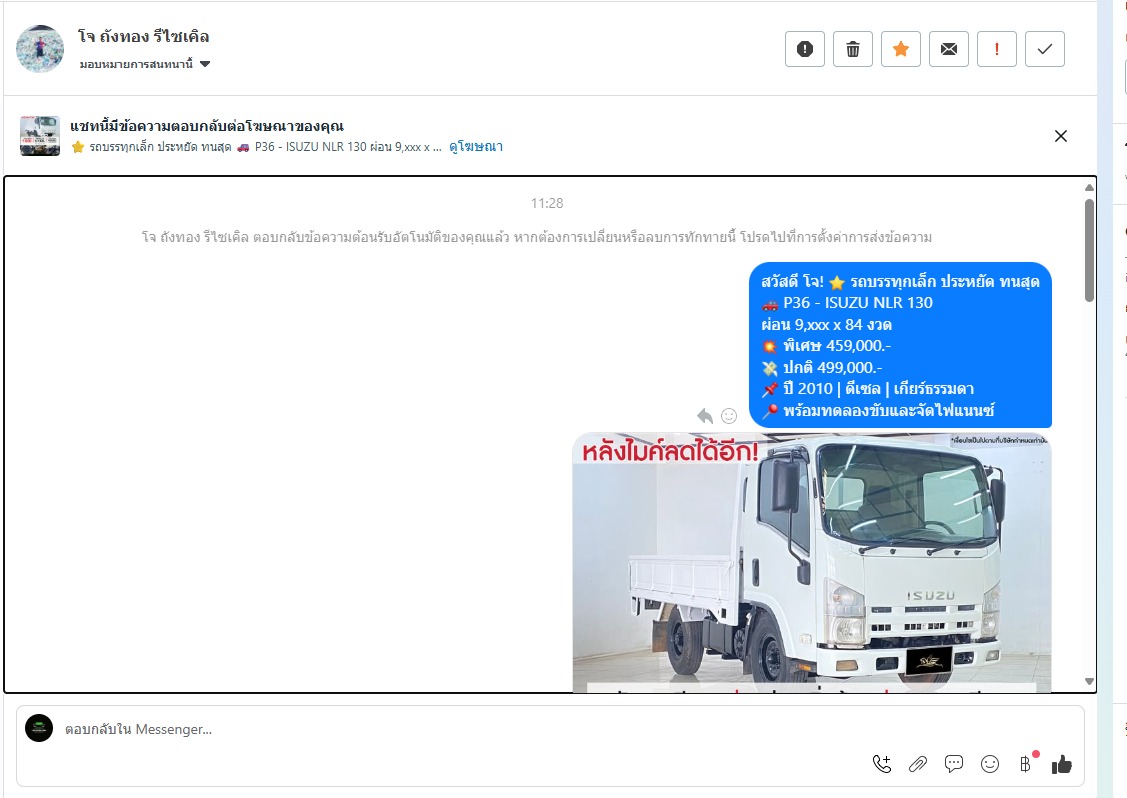Viewport: 1127px width, 798px height.
Task: Reply to the message with arrow icon
Action: point(705,416)
